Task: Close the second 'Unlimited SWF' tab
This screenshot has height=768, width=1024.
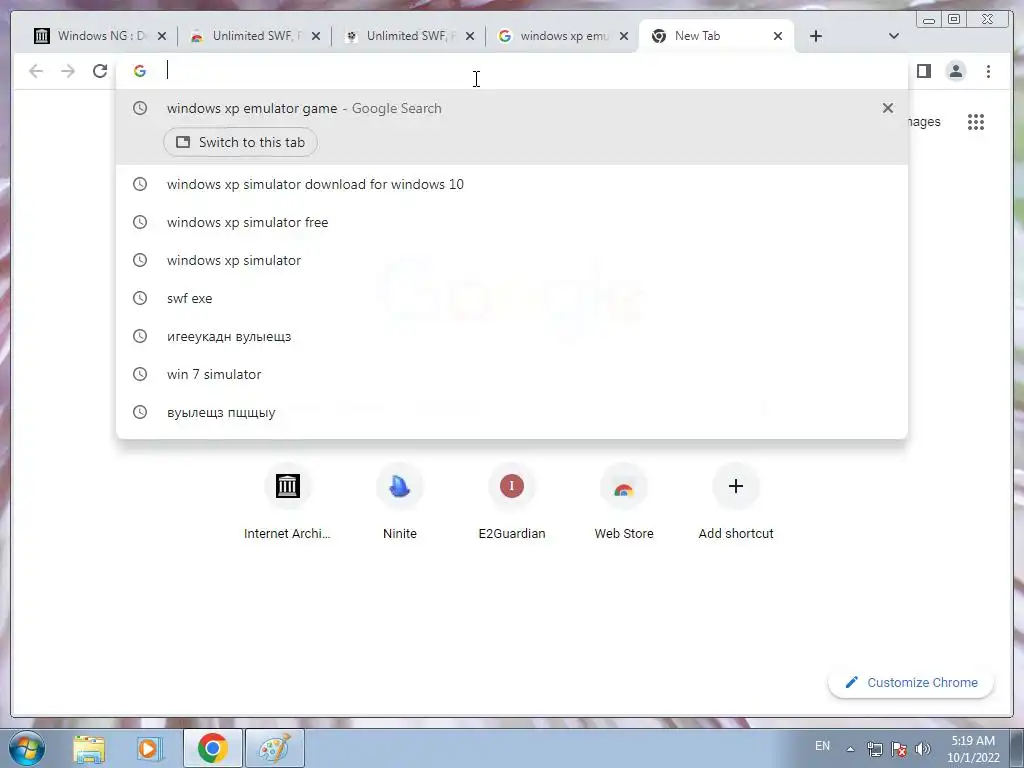Action: (x=470, y=36)
